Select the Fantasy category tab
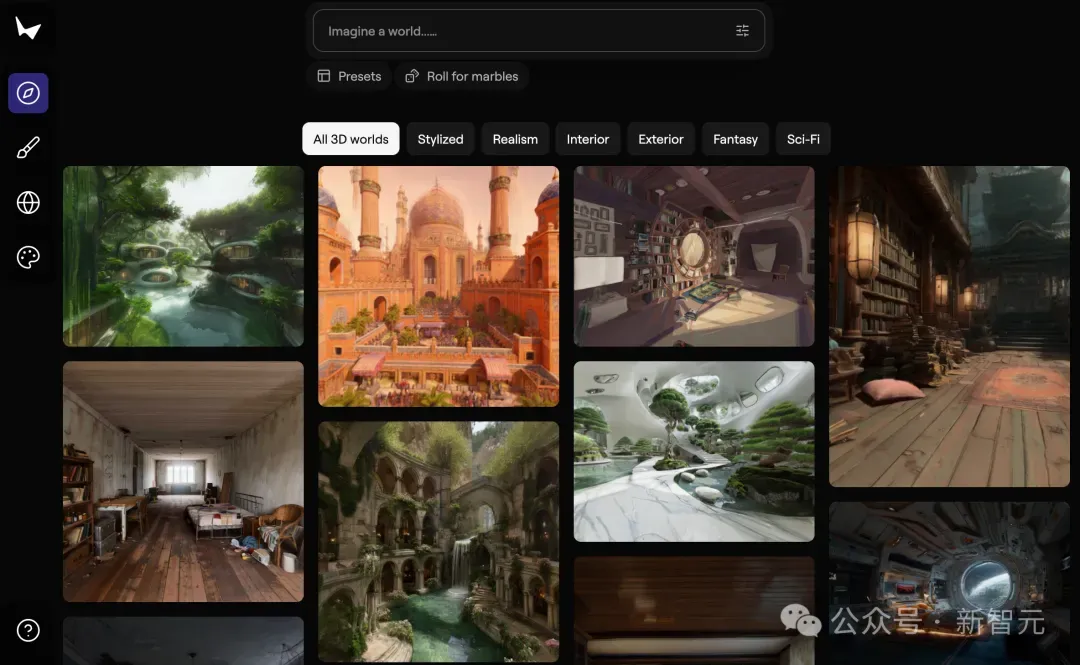Viewport: 1080px width, 665px height. pyautogui.click(x=735, y=139)
